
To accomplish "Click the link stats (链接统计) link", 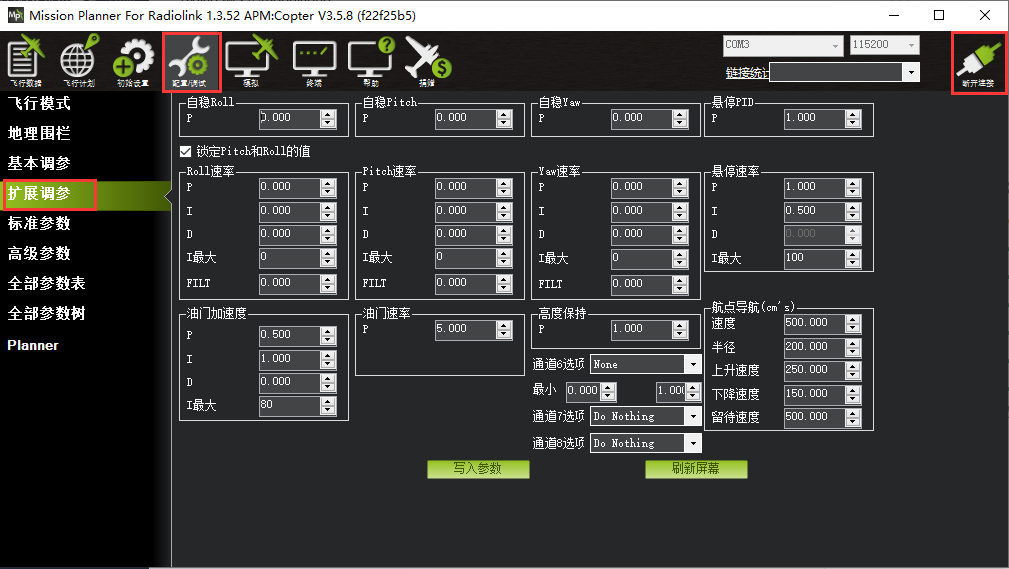I will [x=747, y=73].
